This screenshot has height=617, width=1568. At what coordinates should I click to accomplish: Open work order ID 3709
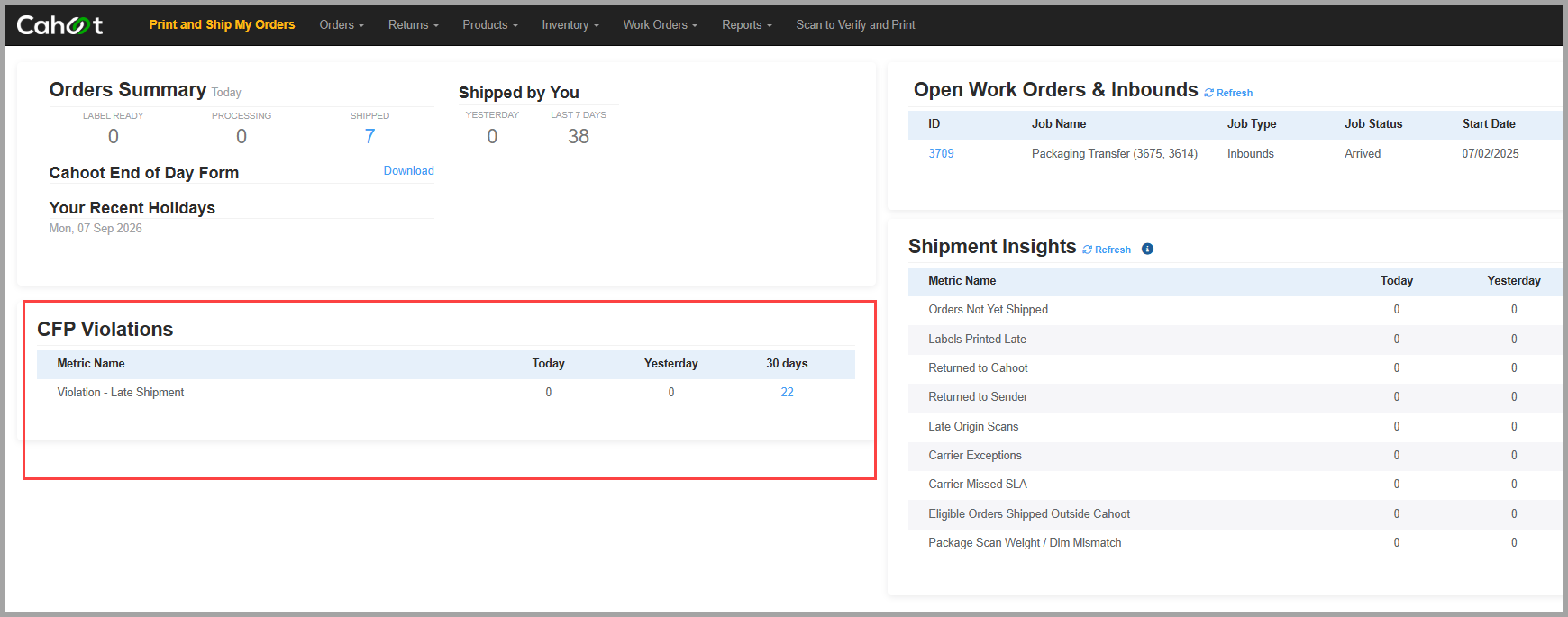click(x=941, y=153)
